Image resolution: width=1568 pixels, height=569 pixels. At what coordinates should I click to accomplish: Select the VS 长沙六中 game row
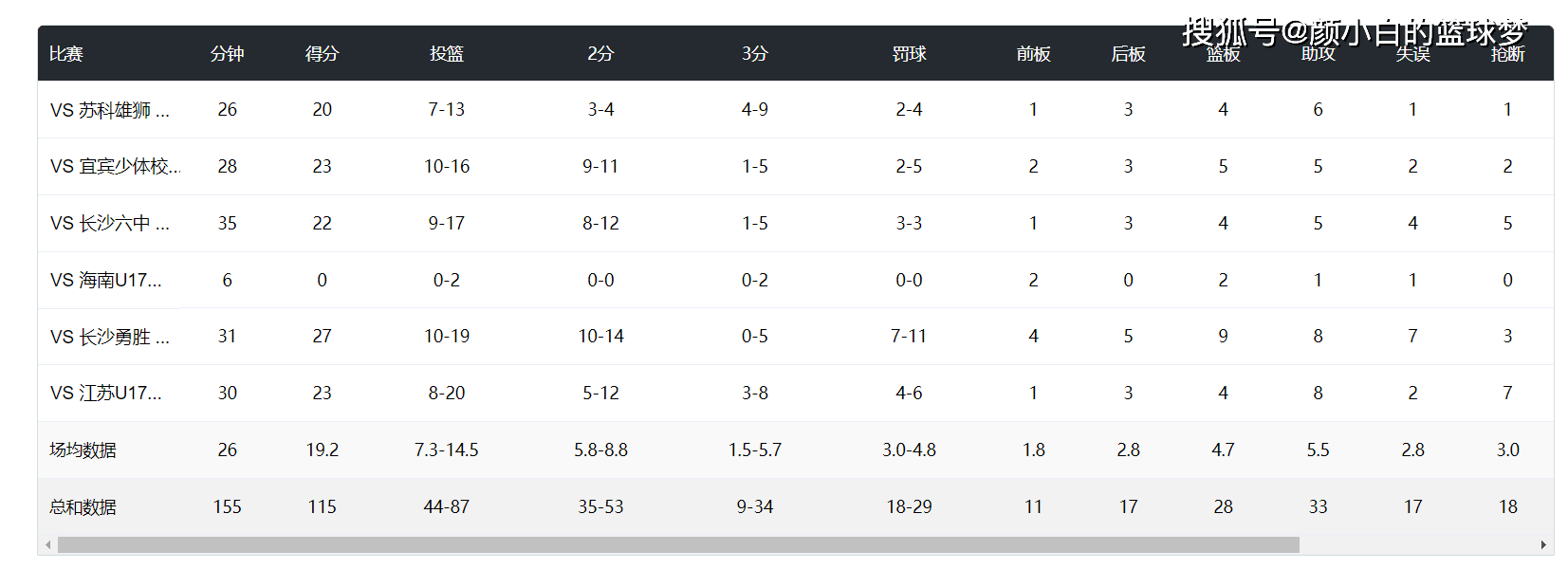pyautogui.click(x=110, y=224)
